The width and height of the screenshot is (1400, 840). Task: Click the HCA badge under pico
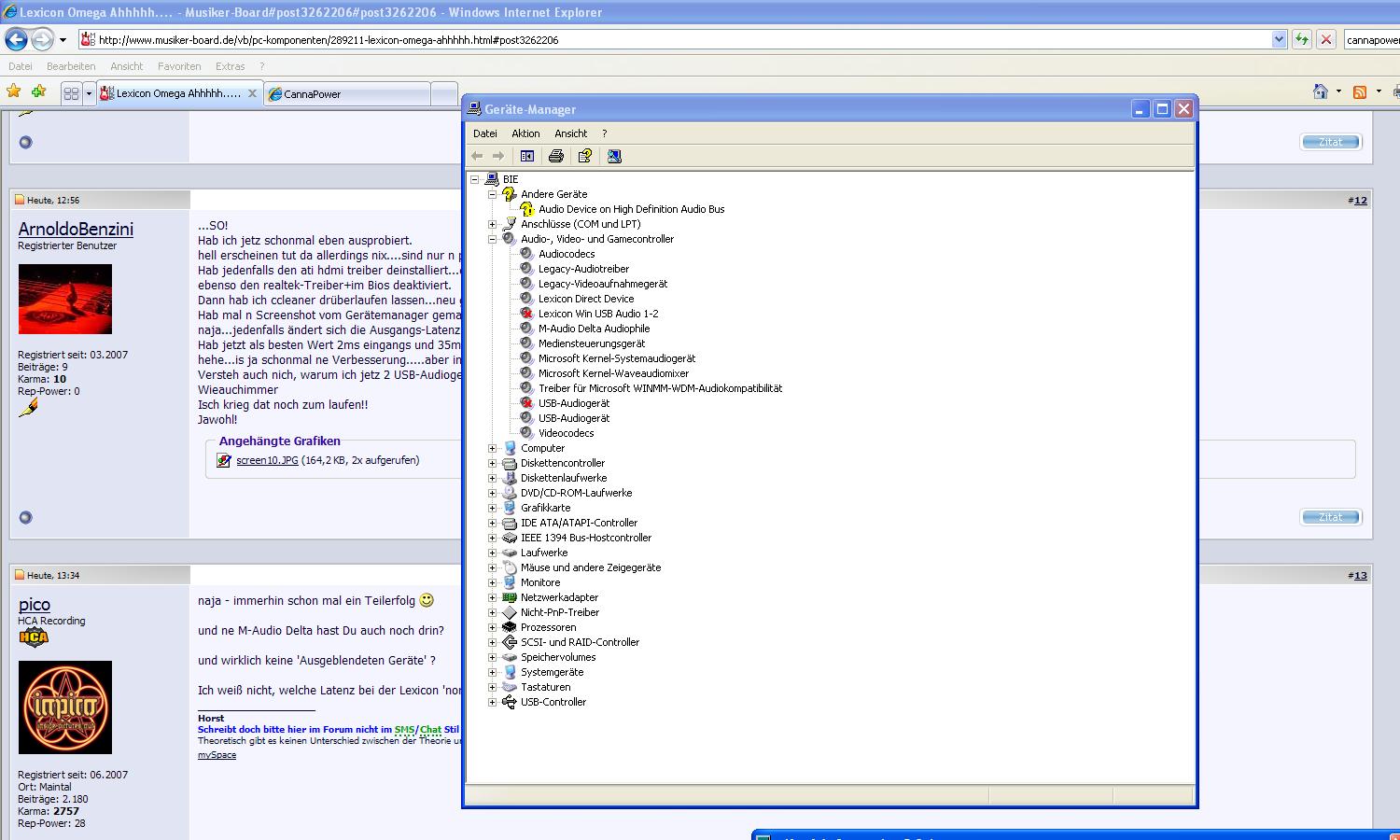33,638
